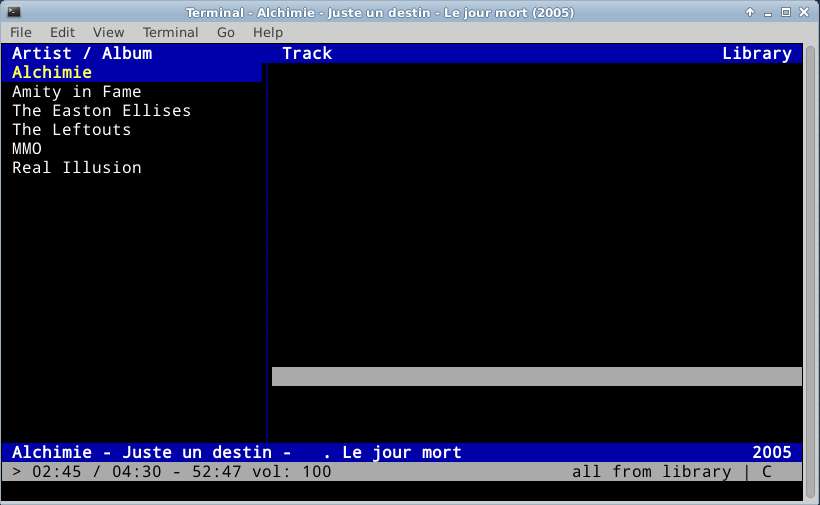The width and height of the screenshot is (820, 505).
Task: Select the Alchimie artist row
Action: point(132,72)
